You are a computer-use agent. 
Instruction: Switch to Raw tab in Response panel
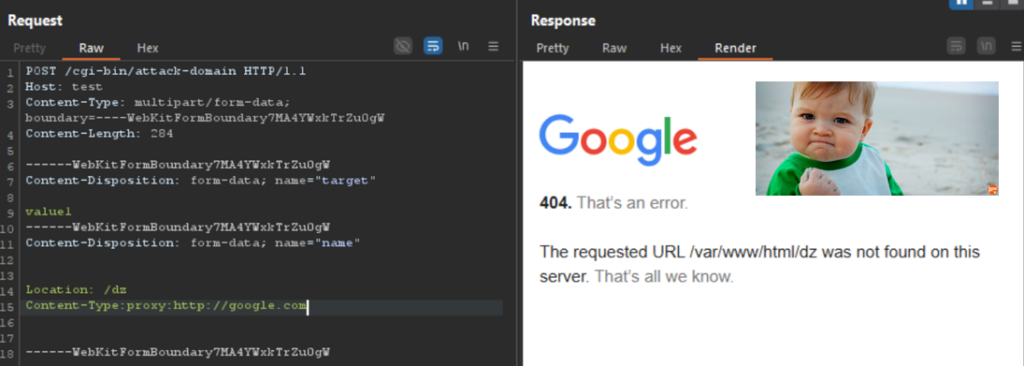tap(615, 48)
